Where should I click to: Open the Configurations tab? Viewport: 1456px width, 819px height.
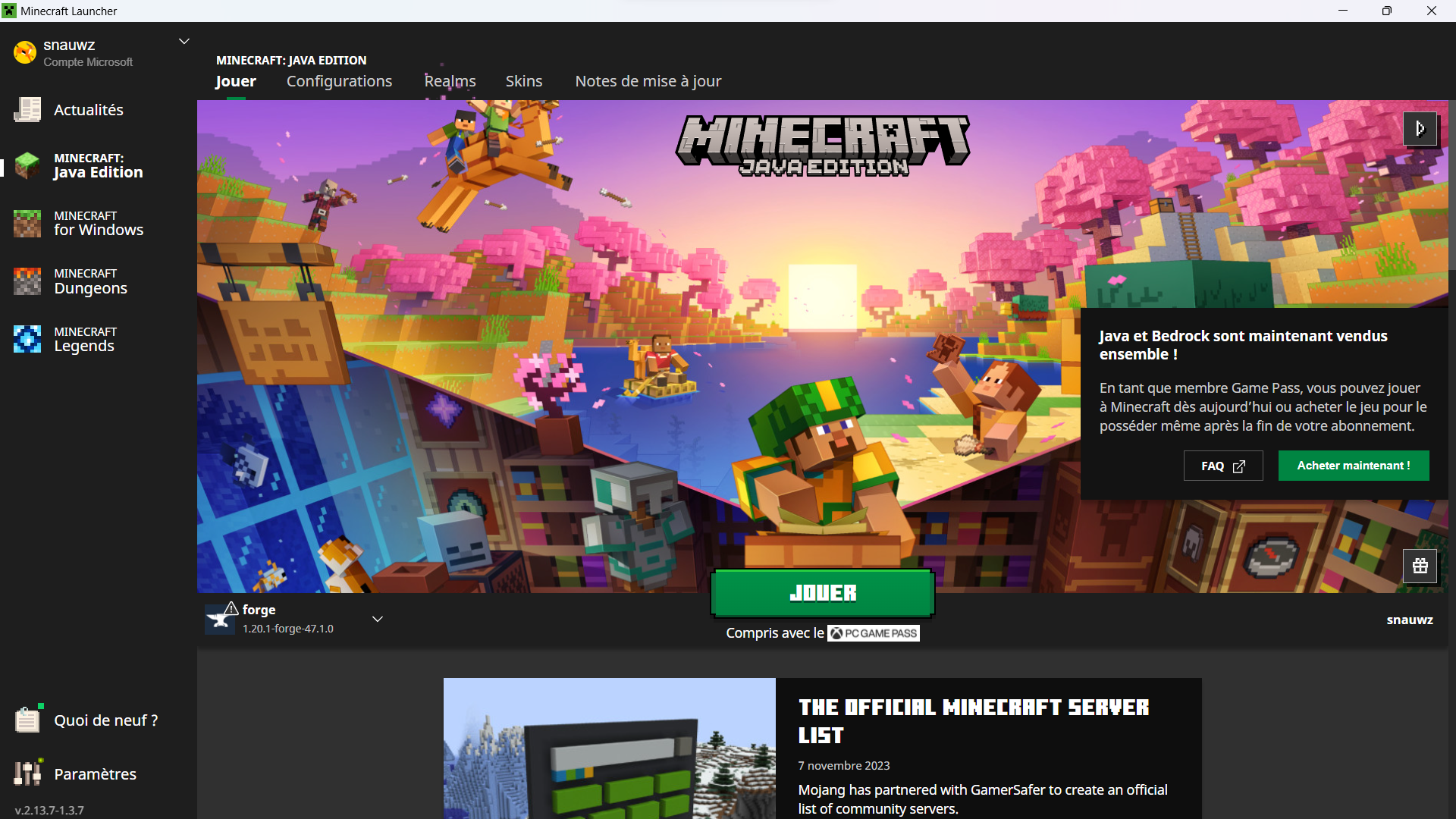coord(339,81)
